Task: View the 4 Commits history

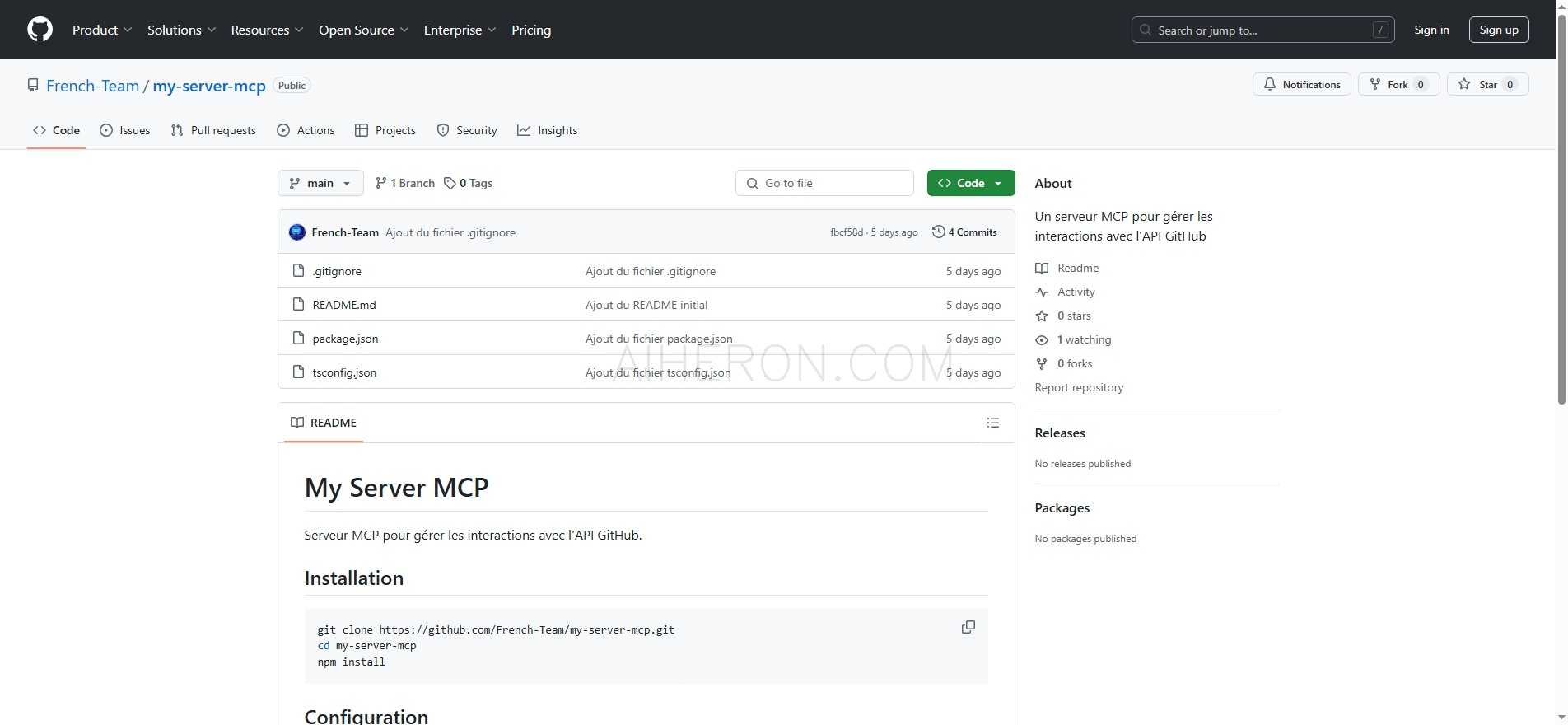Action: [x=964, y=232]
